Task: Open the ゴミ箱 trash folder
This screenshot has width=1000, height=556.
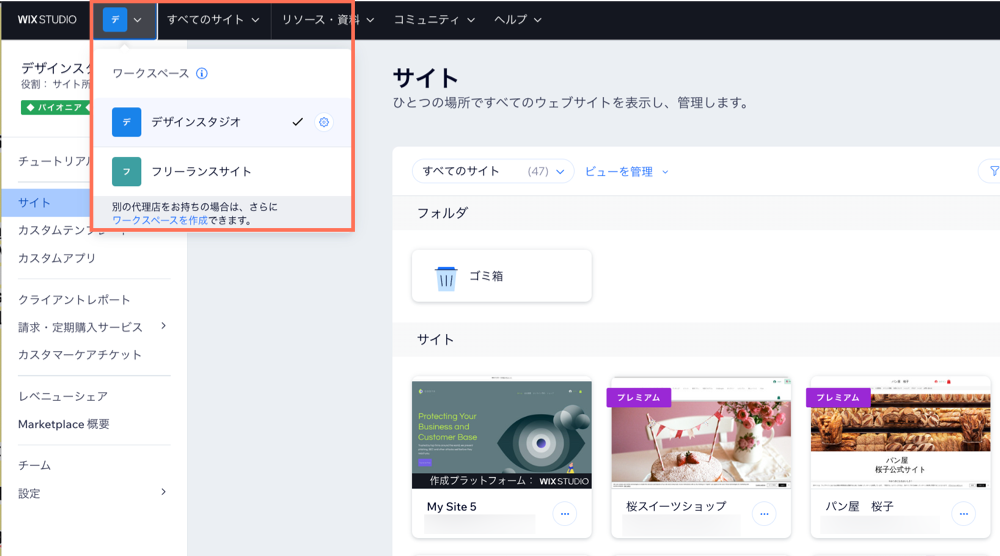Action: pyautogui.click(x=501, y=276)
